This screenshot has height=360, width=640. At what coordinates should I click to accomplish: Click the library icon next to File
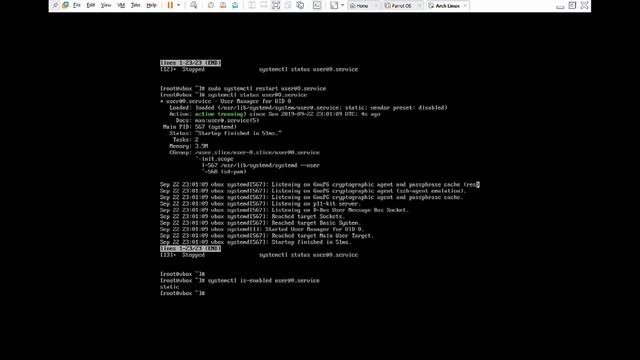tap(65, 5)
